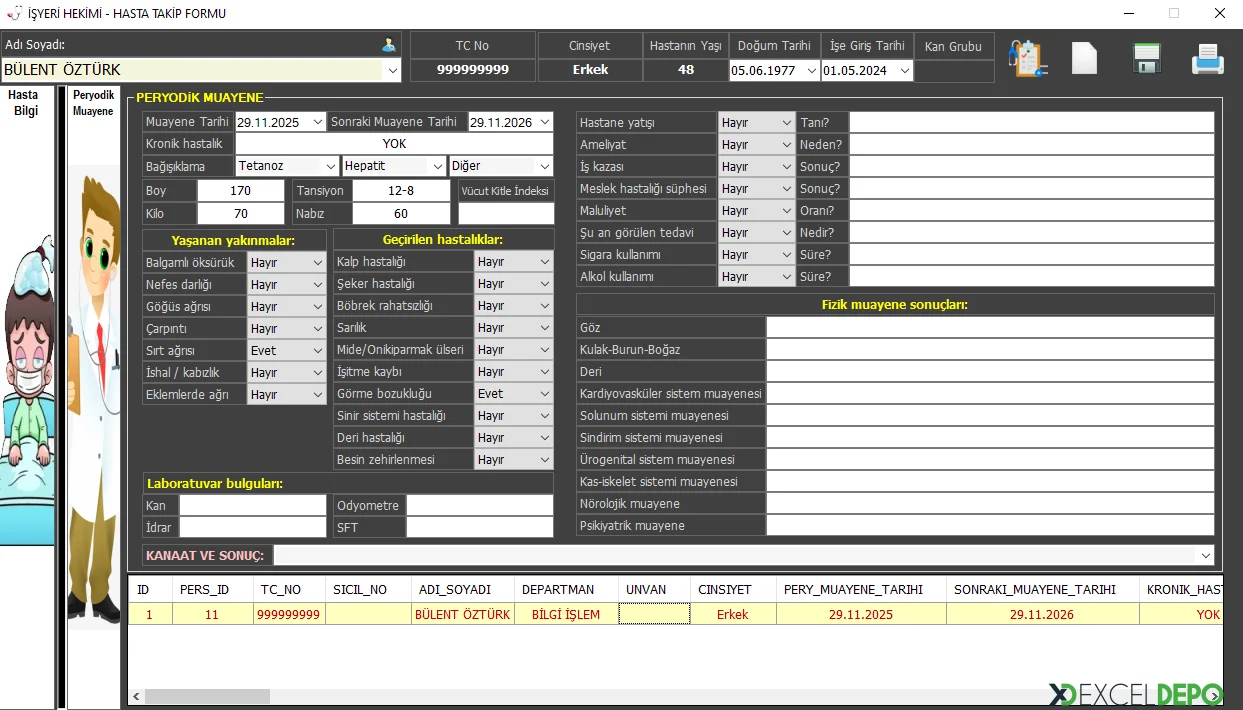Switch to the Hasta Bilgi tab
The height and width of the screenshot is (710, 1243).
26,103
